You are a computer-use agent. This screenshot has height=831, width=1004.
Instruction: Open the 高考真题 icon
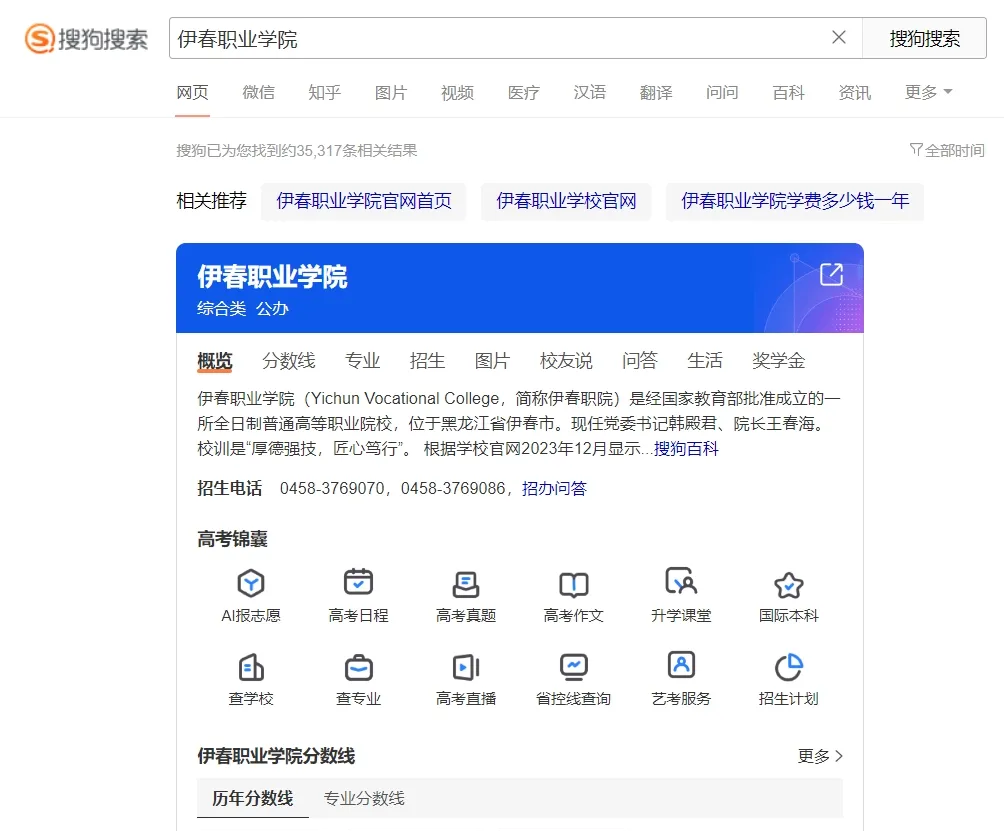click(466, 583)
